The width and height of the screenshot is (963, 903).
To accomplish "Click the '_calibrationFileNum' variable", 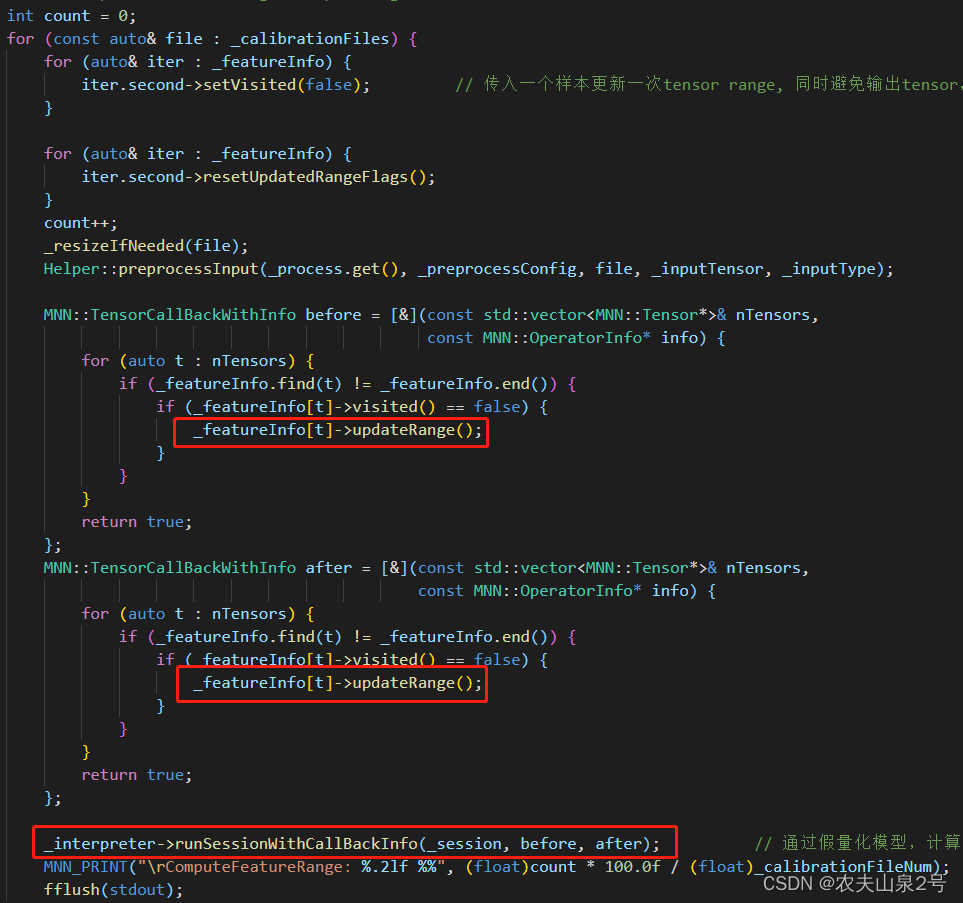I will [843, 867].
